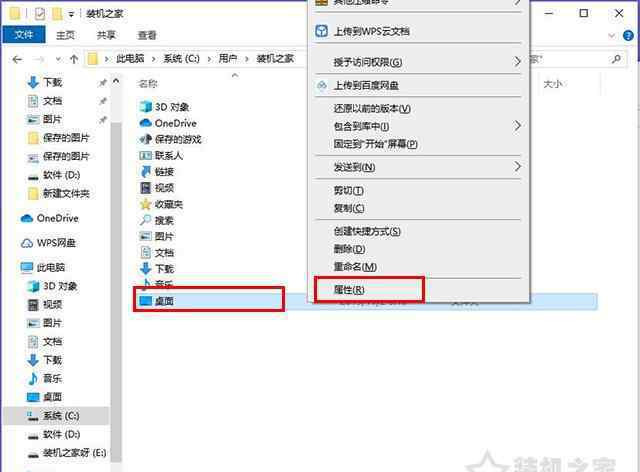Click 用户 in the address breadcrumb
The image size is (640, 472).
click(228, 59)
